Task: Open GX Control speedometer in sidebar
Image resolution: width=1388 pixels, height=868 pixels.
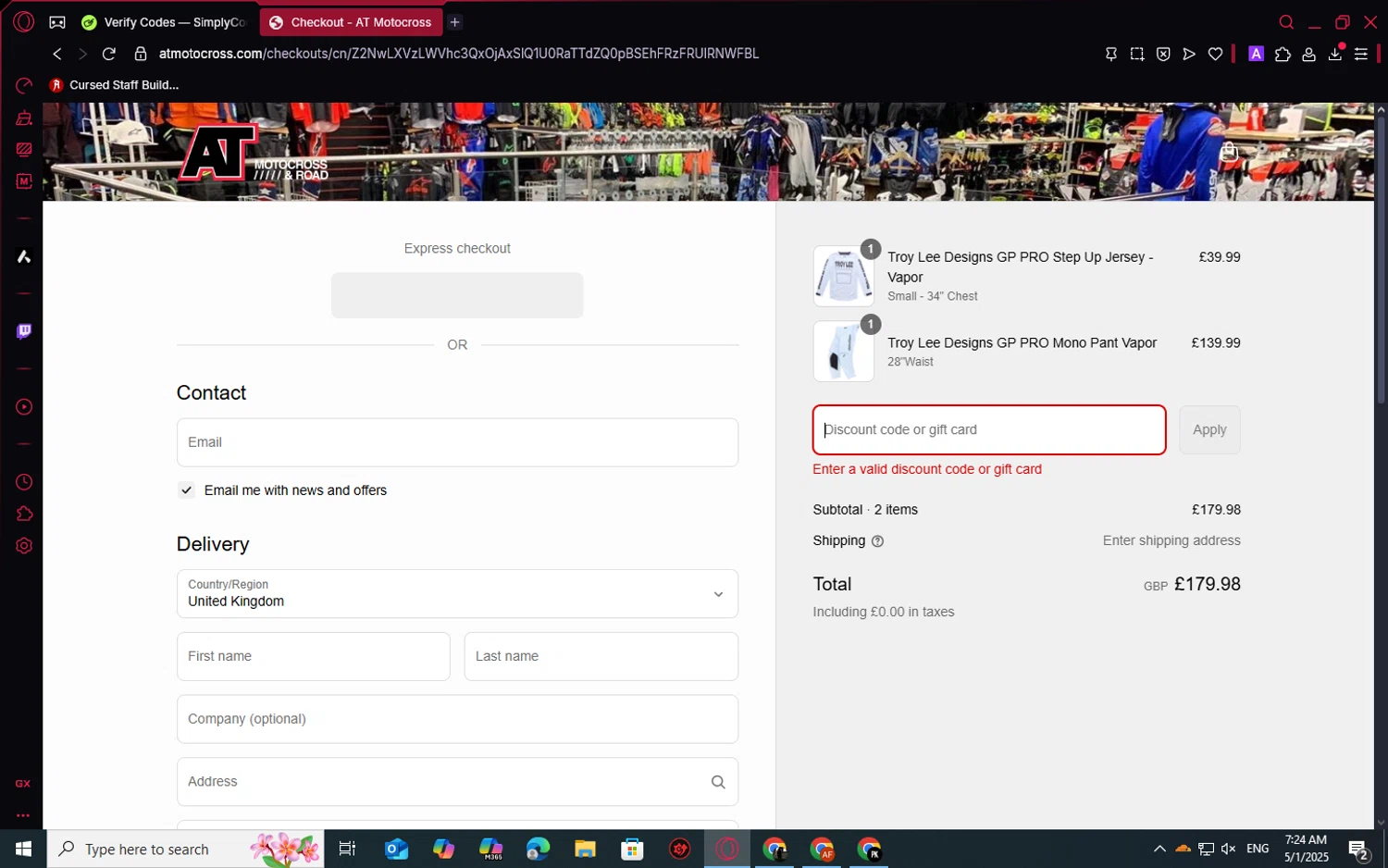Action: point(24,86)
